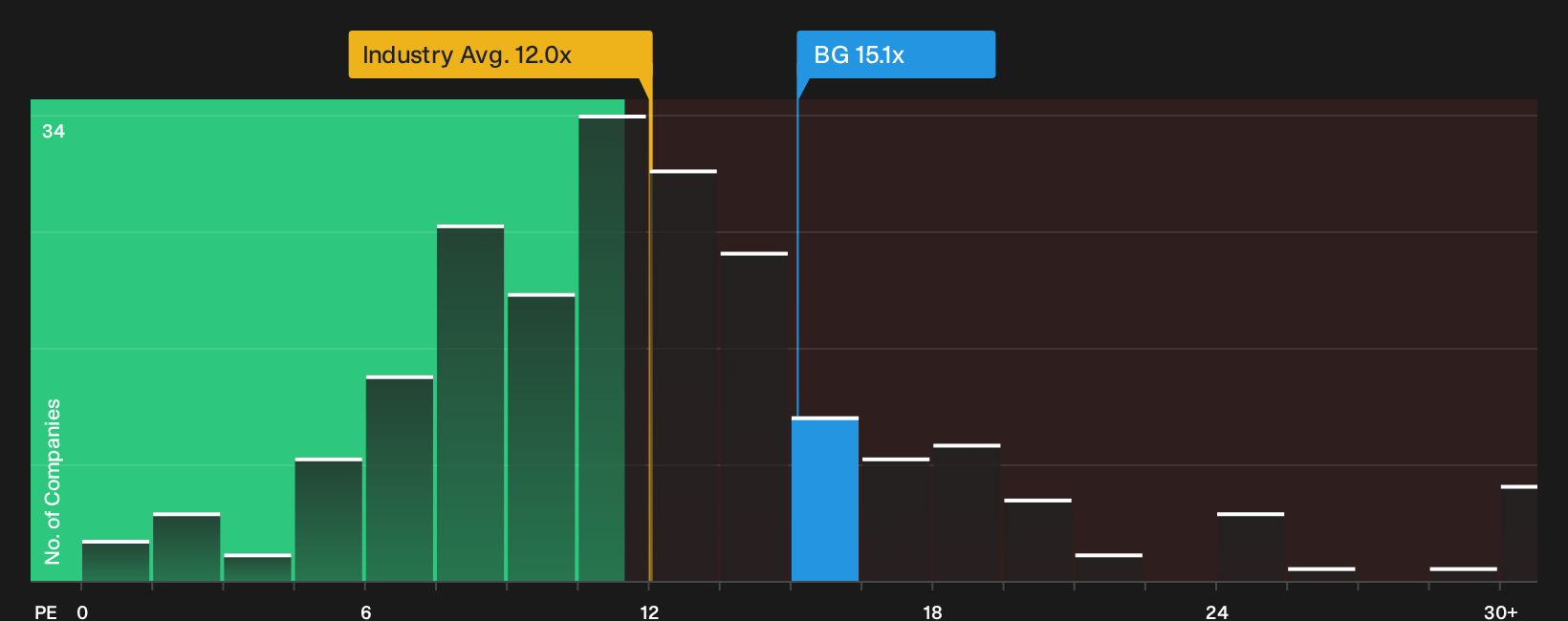1568x621 pixels.
Task: Click the y-axis value 34
Action: pos(54,131)
